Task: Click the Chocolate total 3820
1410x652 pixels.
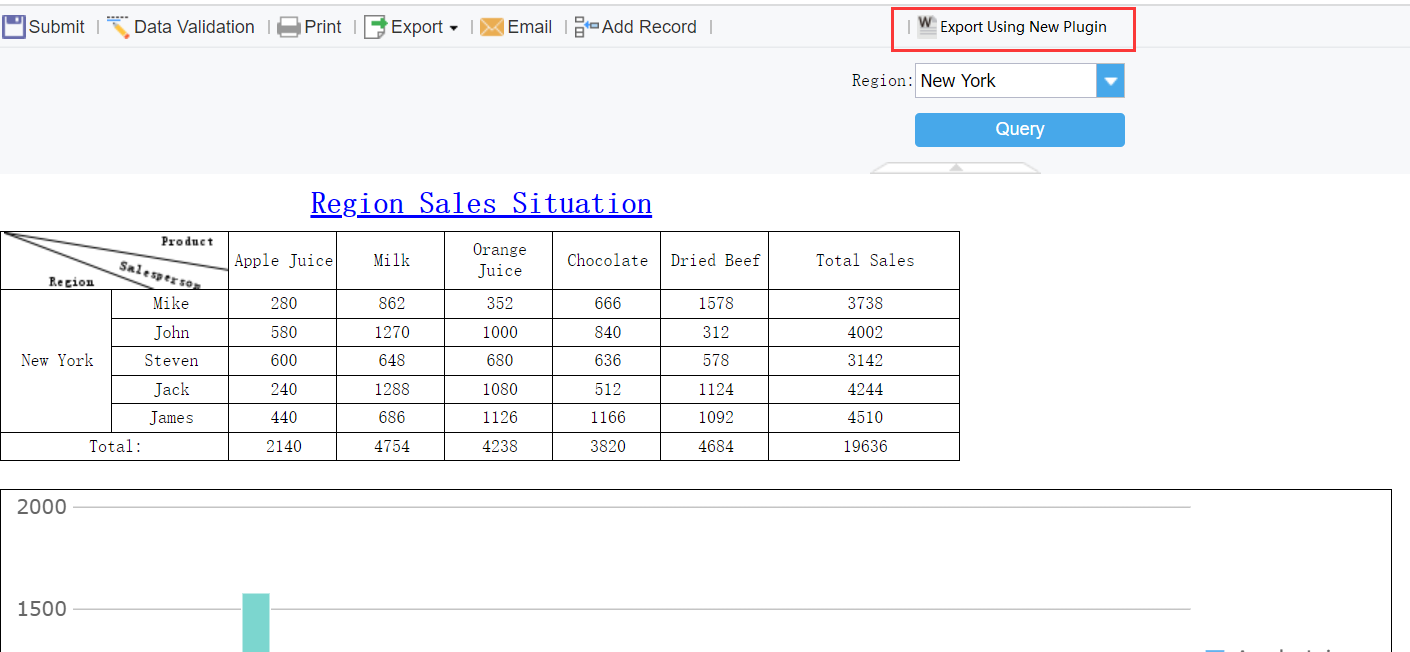Action: (x=607, y=447)
